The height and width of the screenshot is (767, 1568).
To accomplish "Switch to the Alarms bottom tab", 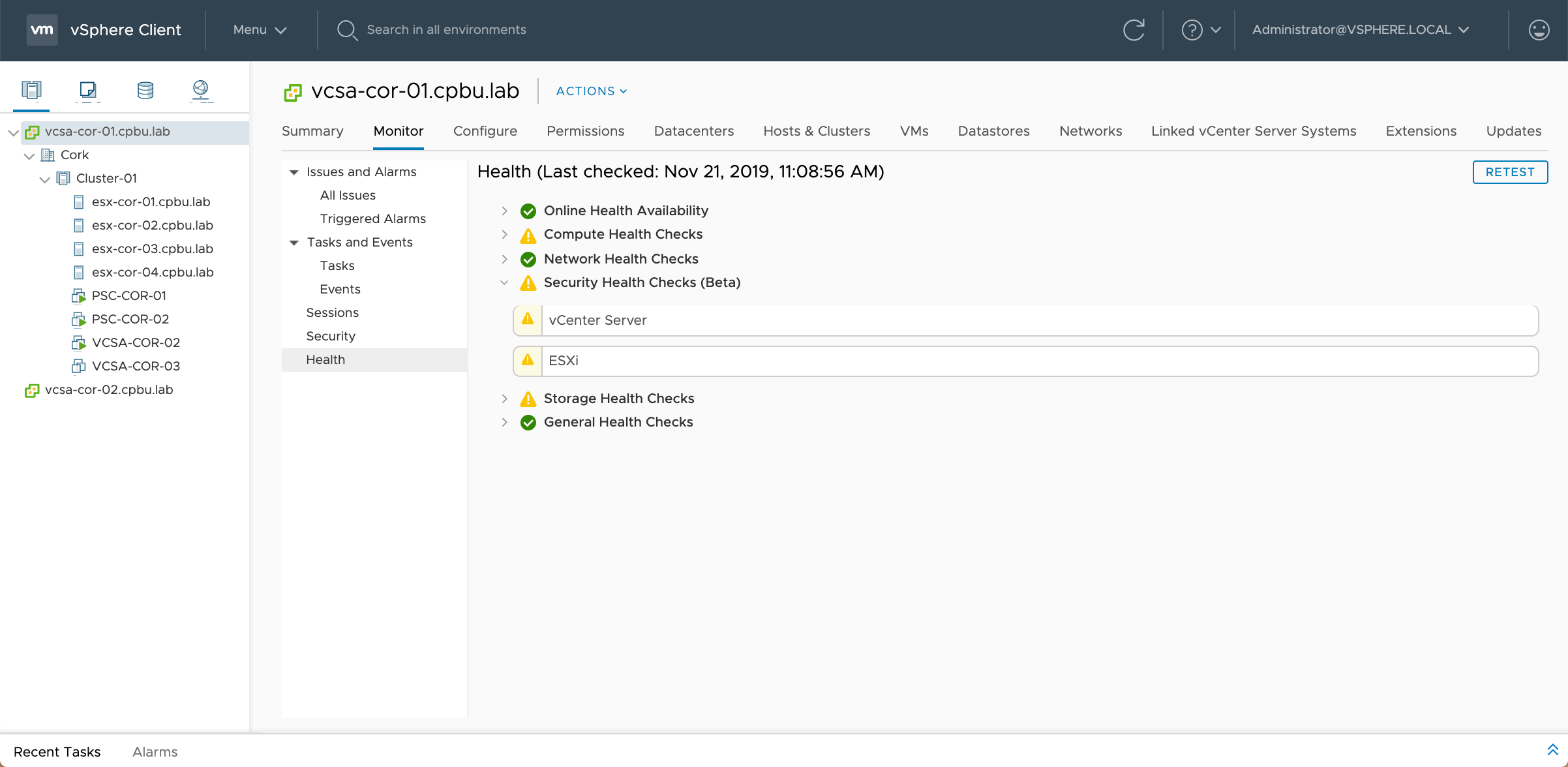I will pos(155,752).
